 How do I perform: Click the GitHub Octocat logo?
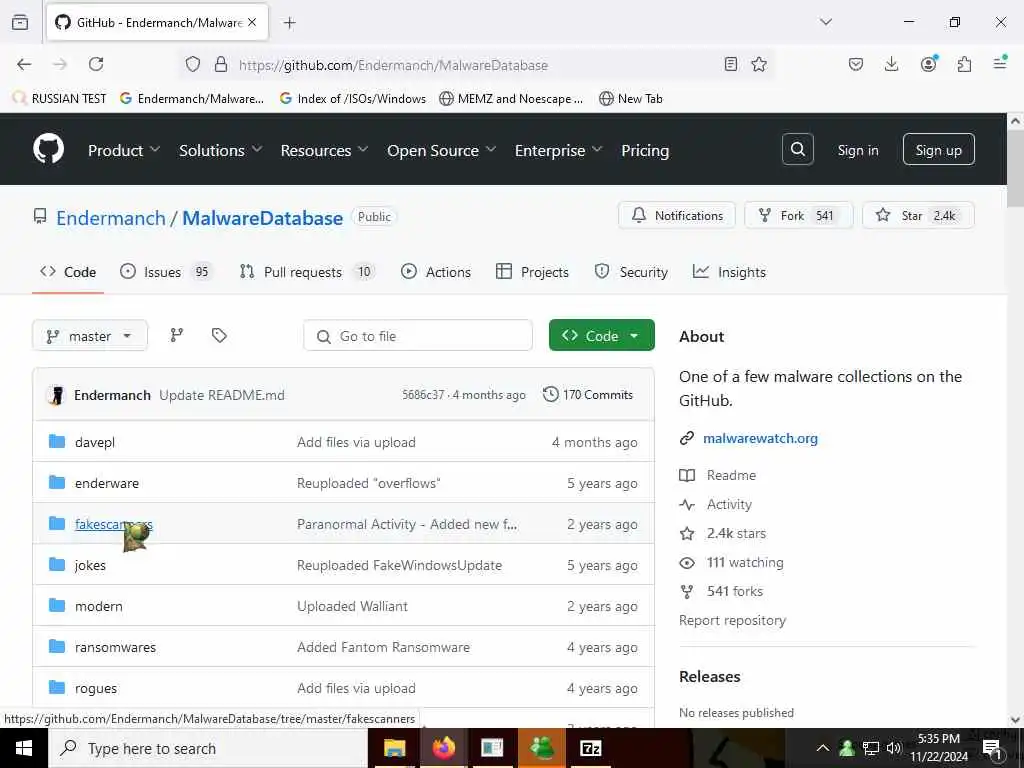(48, 150)
